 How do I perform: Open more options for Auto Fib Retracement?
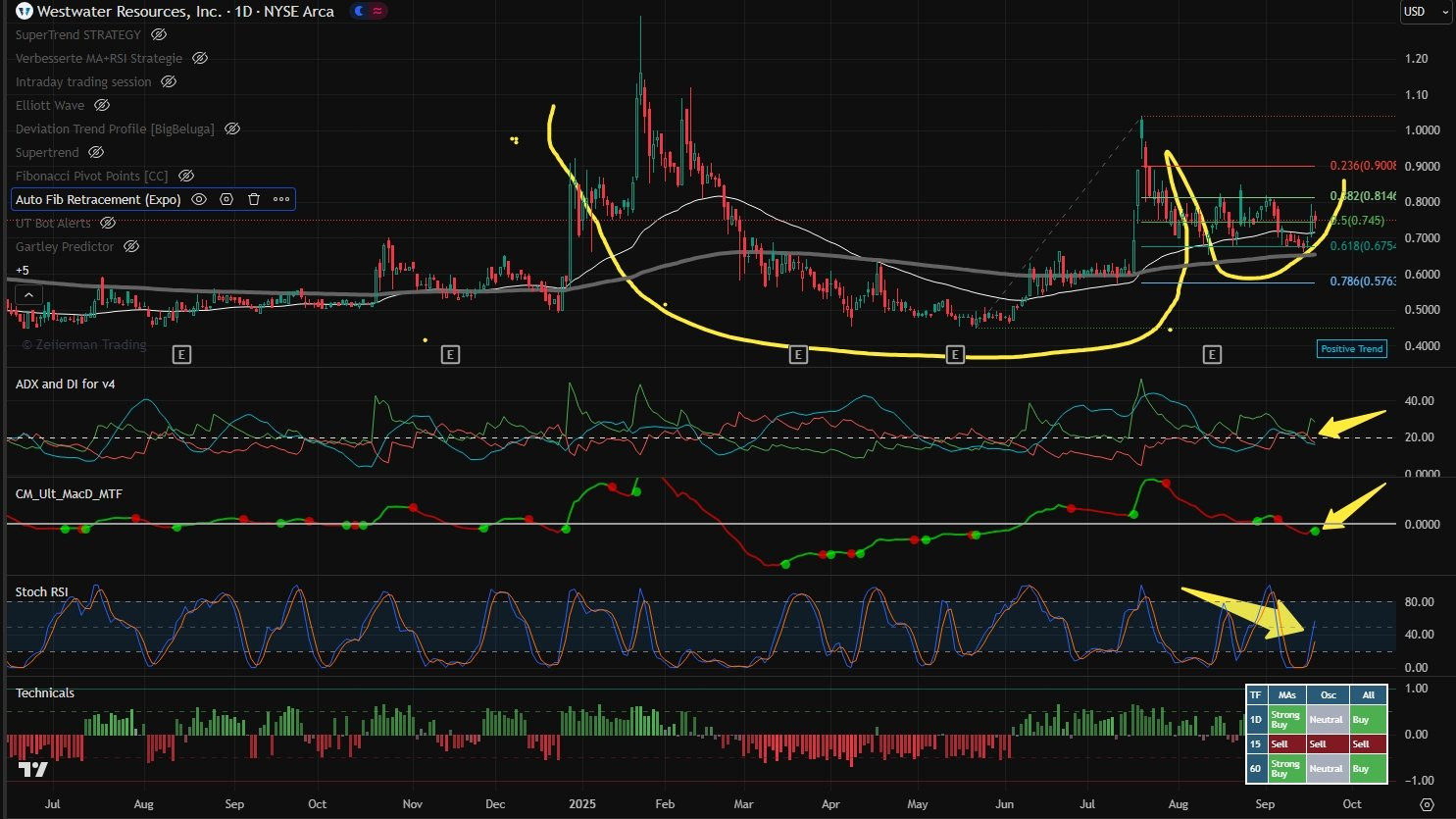281,199
